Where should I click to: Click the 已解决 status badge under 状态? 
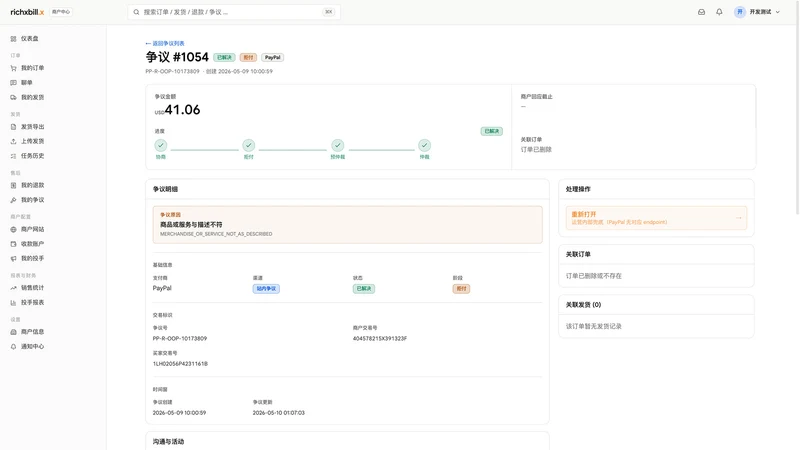tap(364, 289)
